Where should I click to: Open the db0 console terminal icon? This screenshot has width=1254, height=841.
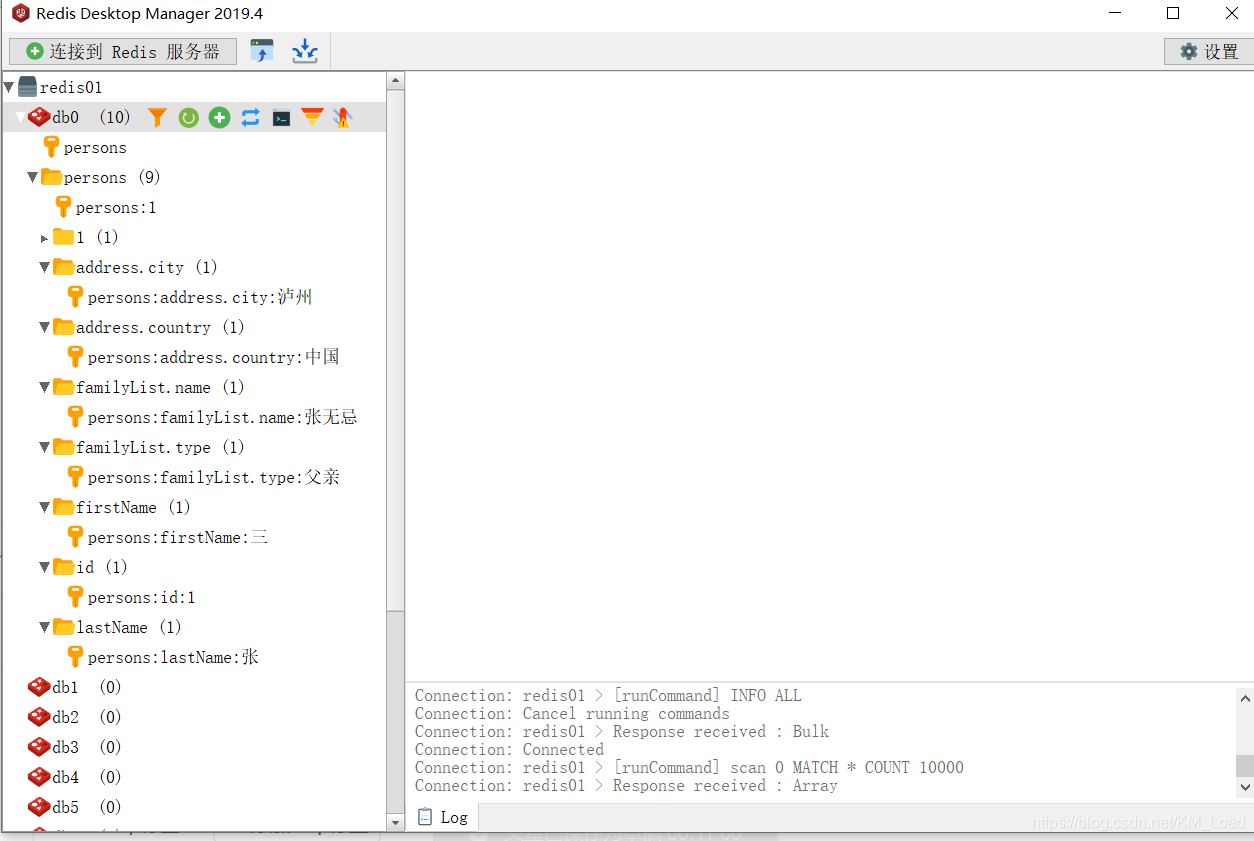click(281, 117)
